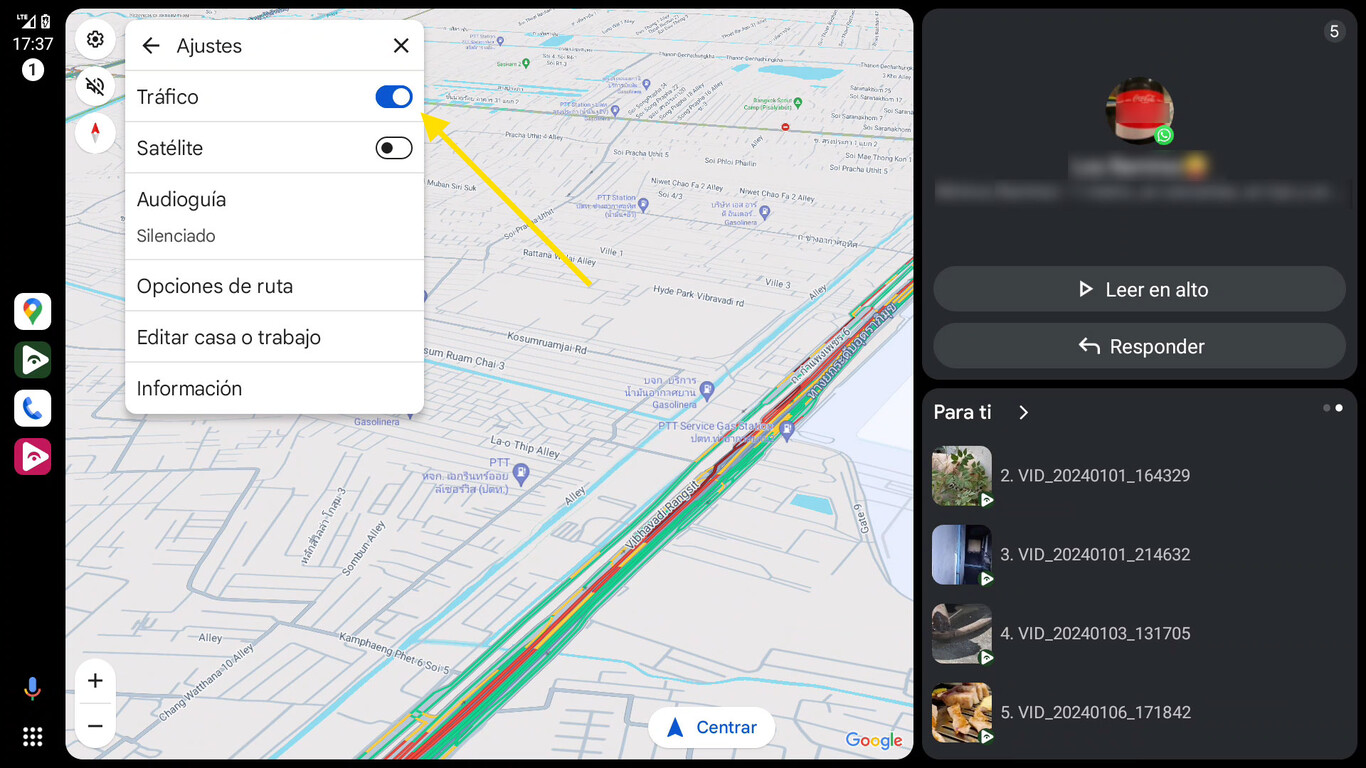Go back from Ajustes menu
Image resolution: width=1366 pixels, height=768 pixels.
click(151, 46)
